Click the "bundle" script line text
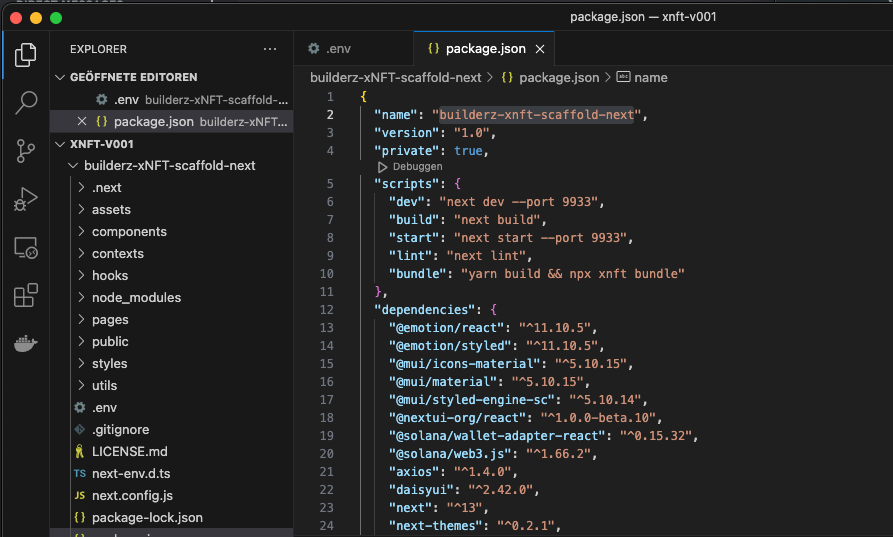This screenshot has width=893, height=537. tap(536, 274)
